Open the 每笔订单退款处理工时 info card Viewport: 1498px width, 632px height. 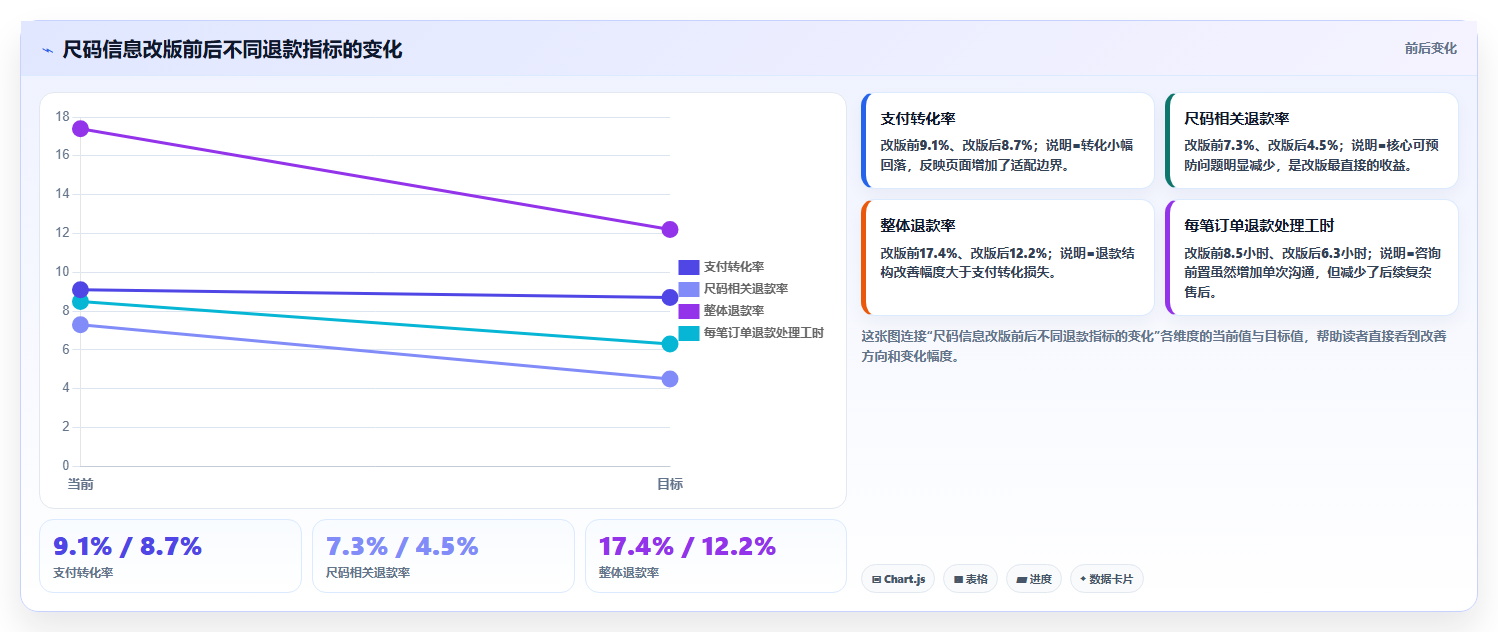click(1312, 257)
